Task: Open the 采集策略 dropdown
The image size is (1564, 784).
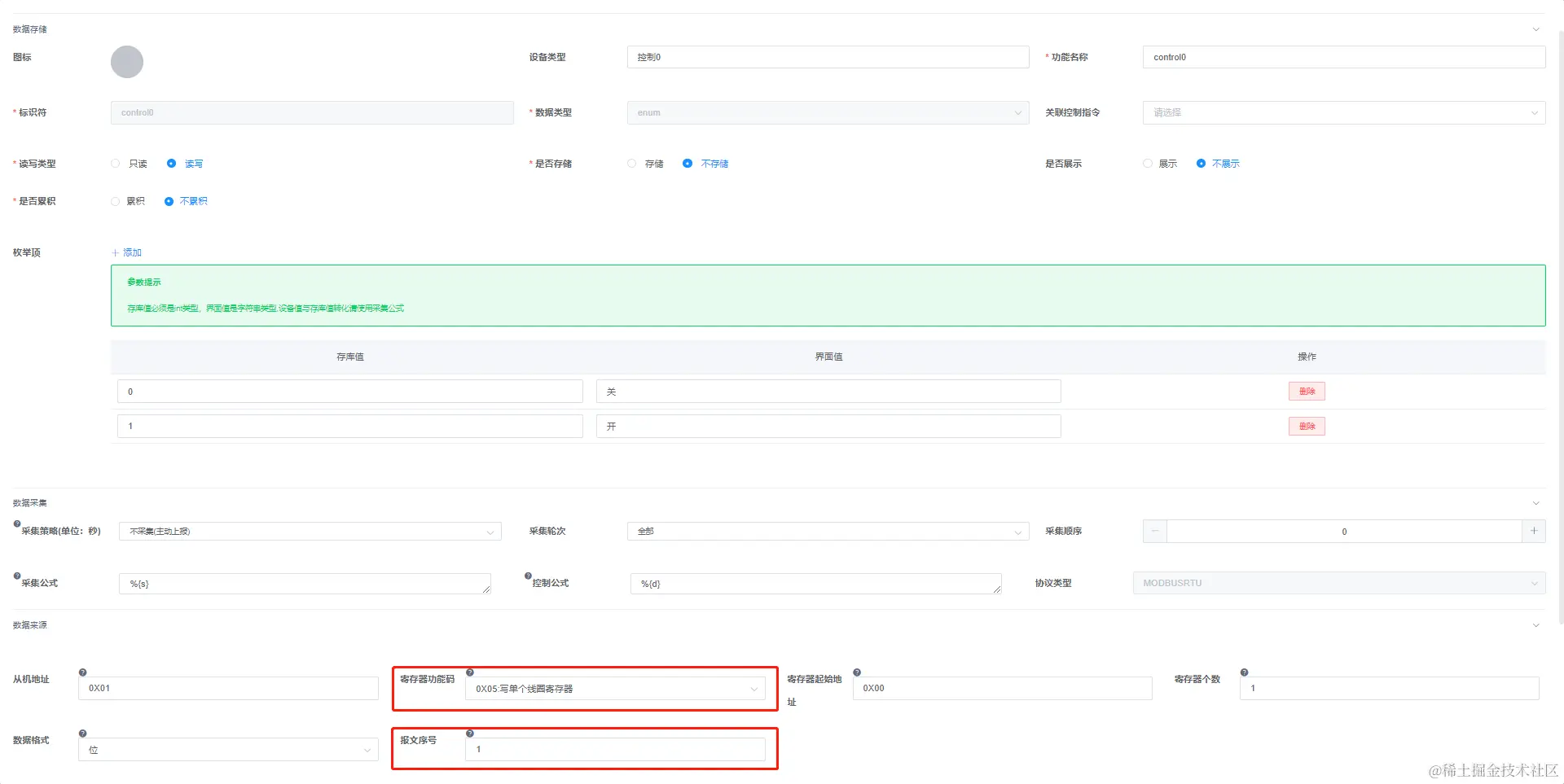Action: [x=310, y=531]
